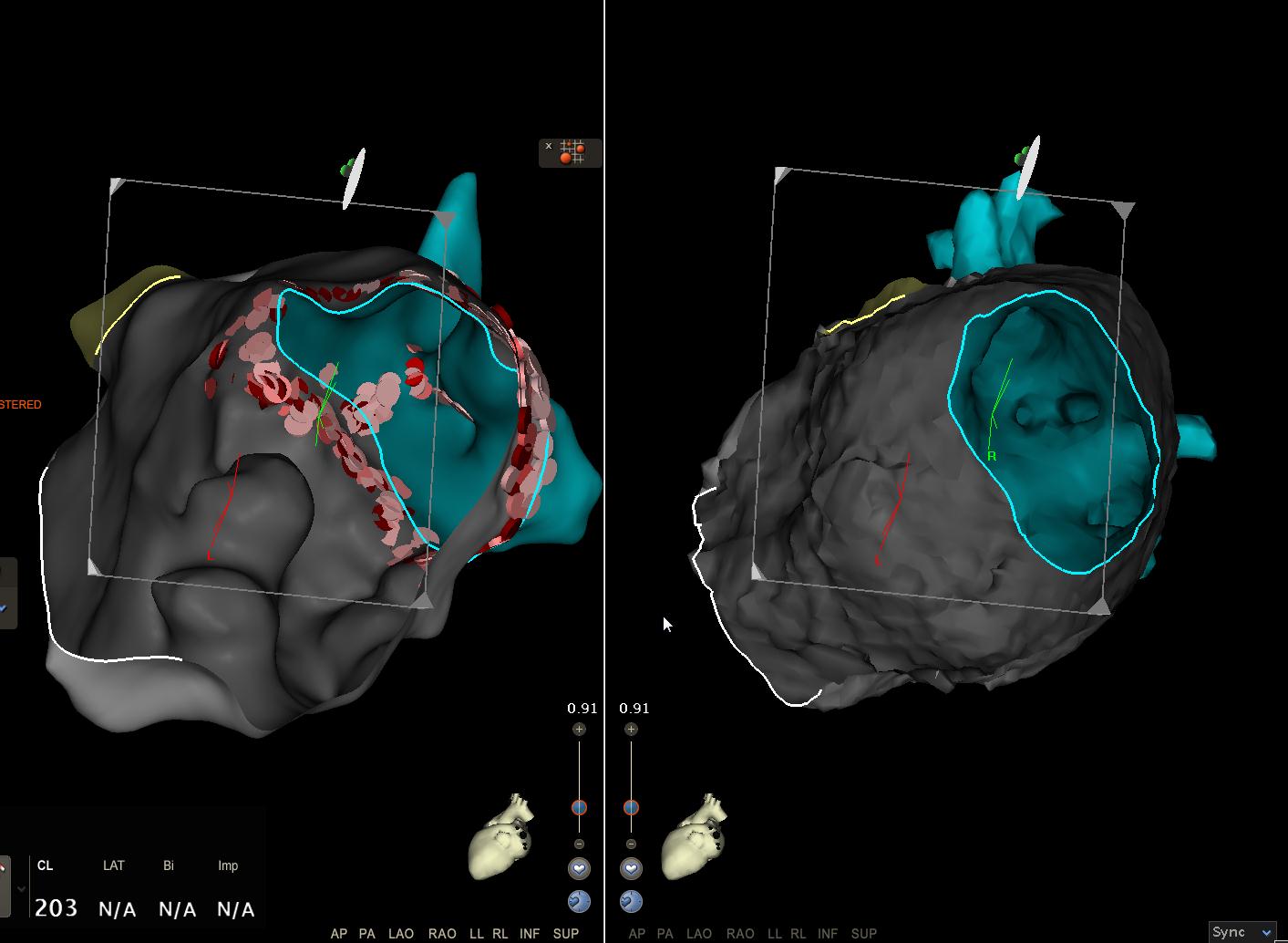Open the orange spheres grid panel icon near the top
Image resolution: width=1288 pixels, height=943 pixels.
[571, 153]
